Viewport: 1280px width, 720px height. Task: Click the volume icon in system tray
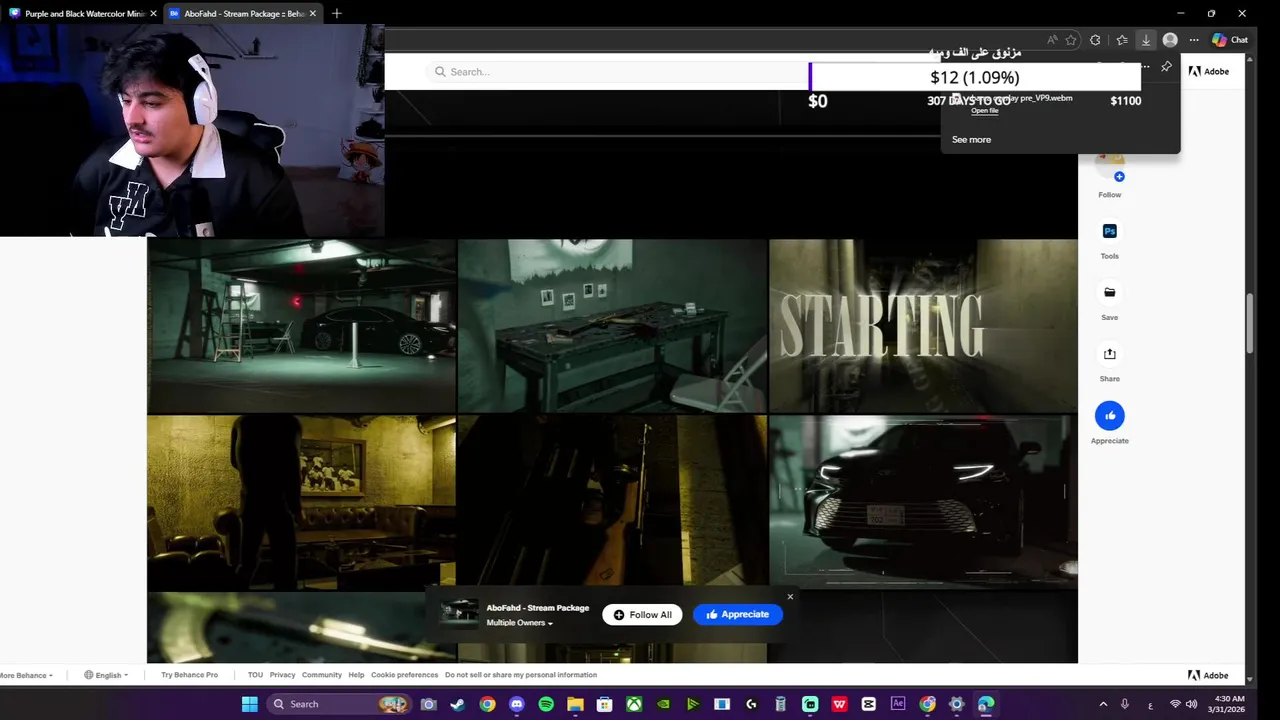point(1191,704)
